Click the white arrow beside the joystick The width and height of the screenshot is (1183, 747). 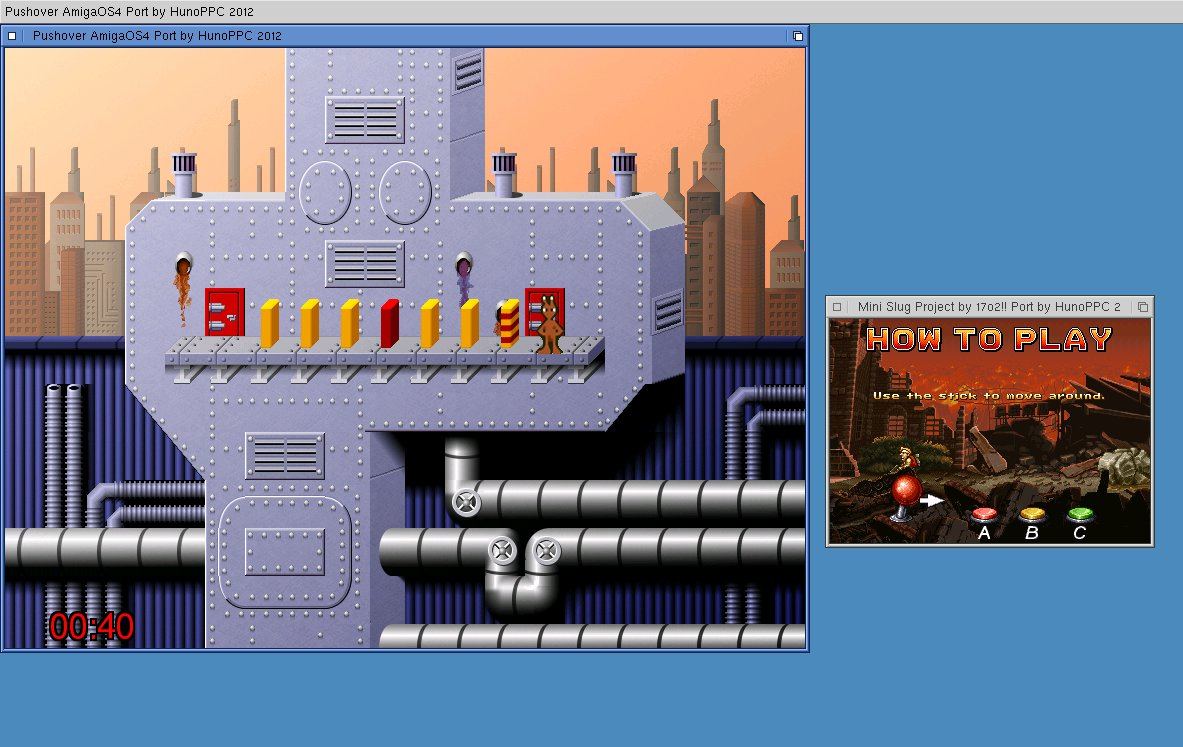click(x=933, y=500)
